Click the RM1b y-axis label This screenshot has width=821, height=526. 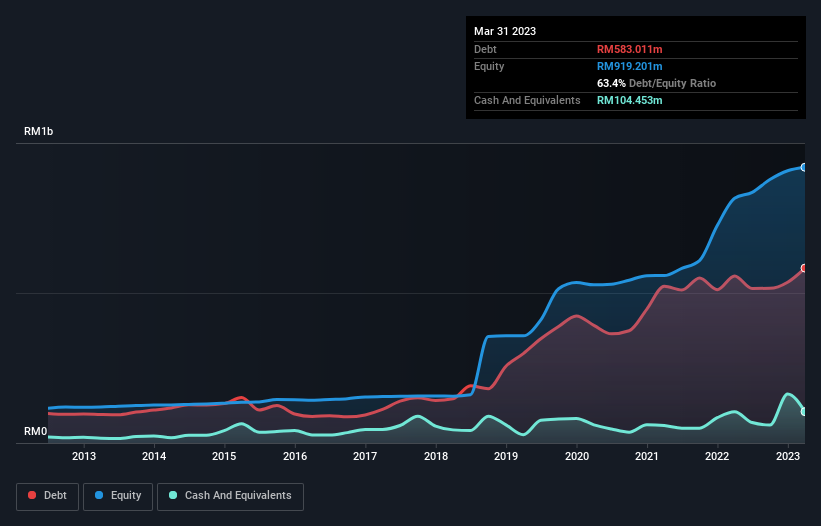tap(38, 131)
